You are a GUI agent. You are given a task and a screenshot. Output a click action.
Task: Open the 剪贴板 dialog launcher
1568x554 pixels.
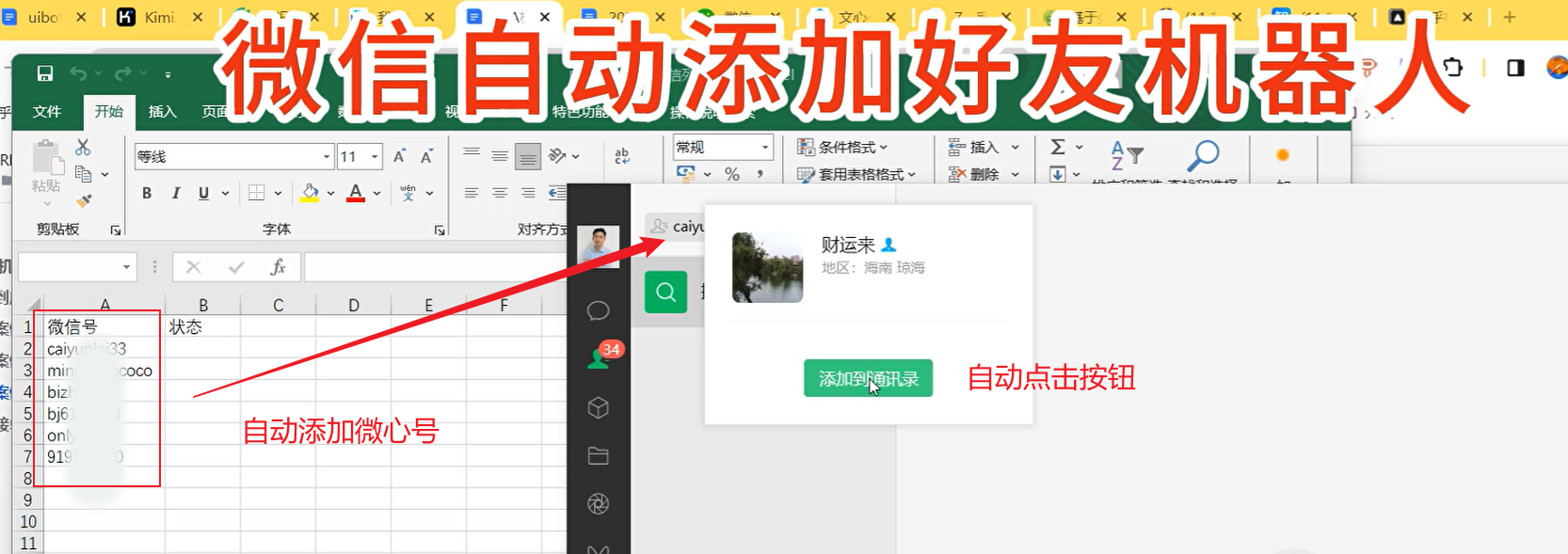[116, 230]
